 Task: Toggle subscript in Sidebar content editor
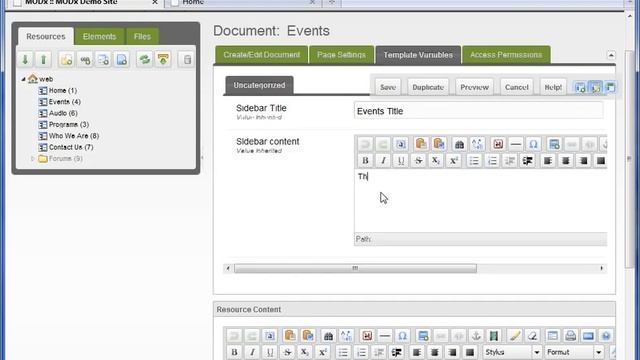[436, 161]
